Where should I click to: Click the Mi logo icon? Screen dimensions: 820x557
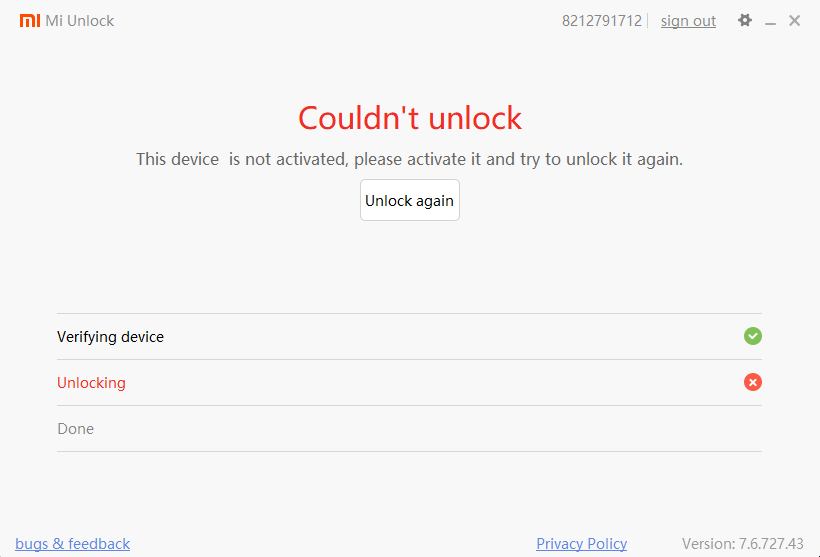pyautogui.click(x=30, y=20)
